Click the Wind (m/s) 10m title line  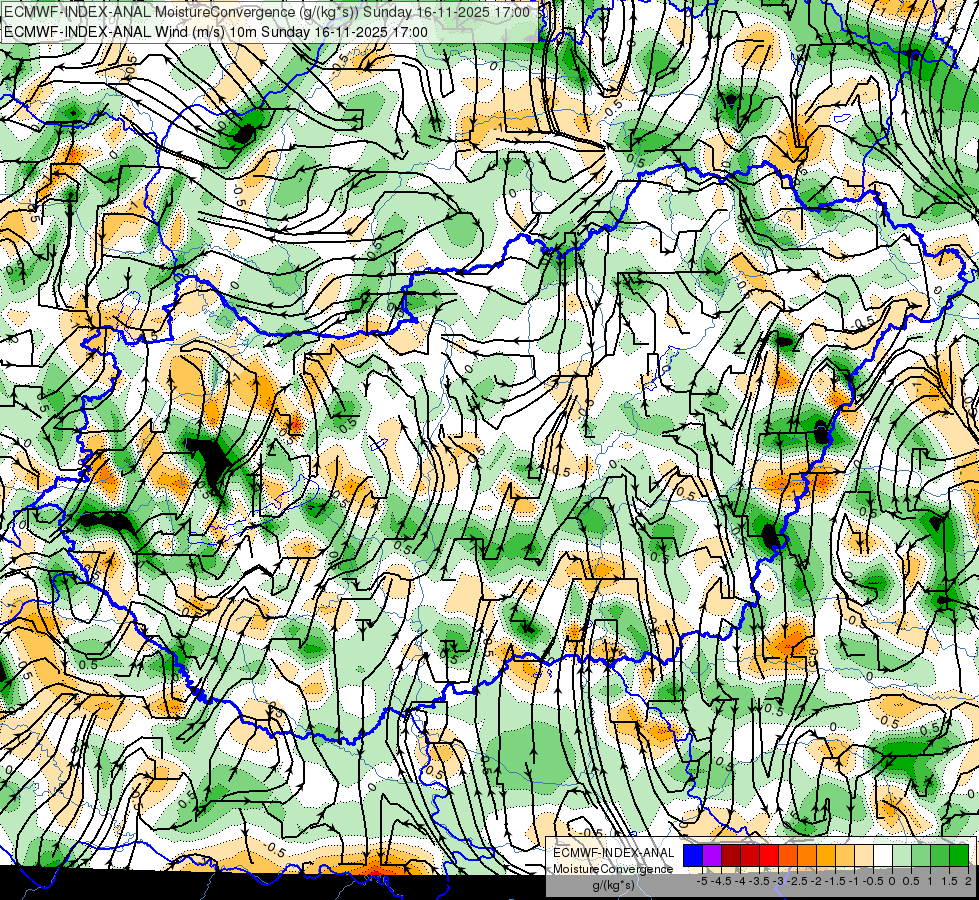(216, 32)
